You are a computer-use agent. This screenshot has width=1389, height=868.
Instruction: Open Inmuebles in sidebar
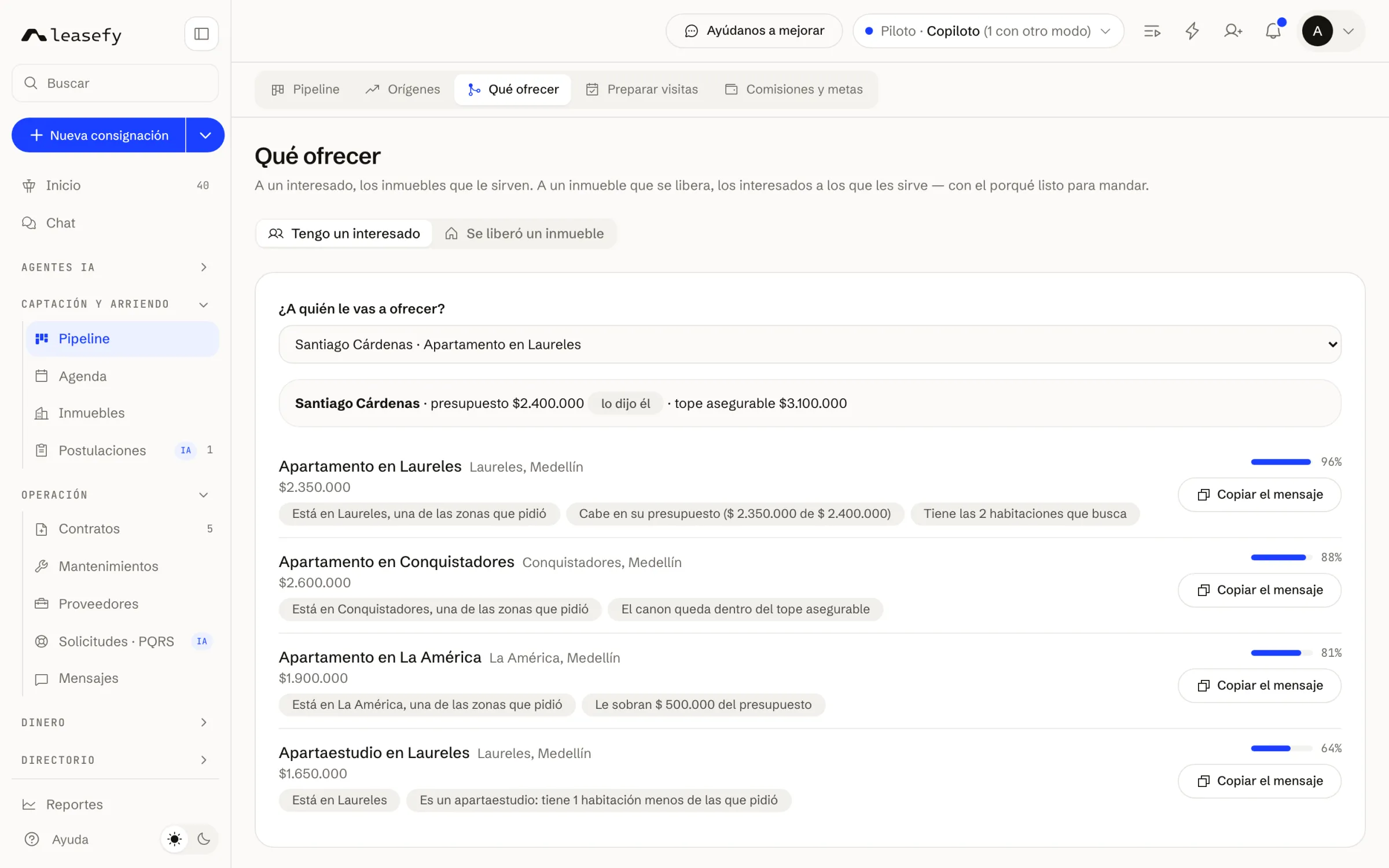122,413
